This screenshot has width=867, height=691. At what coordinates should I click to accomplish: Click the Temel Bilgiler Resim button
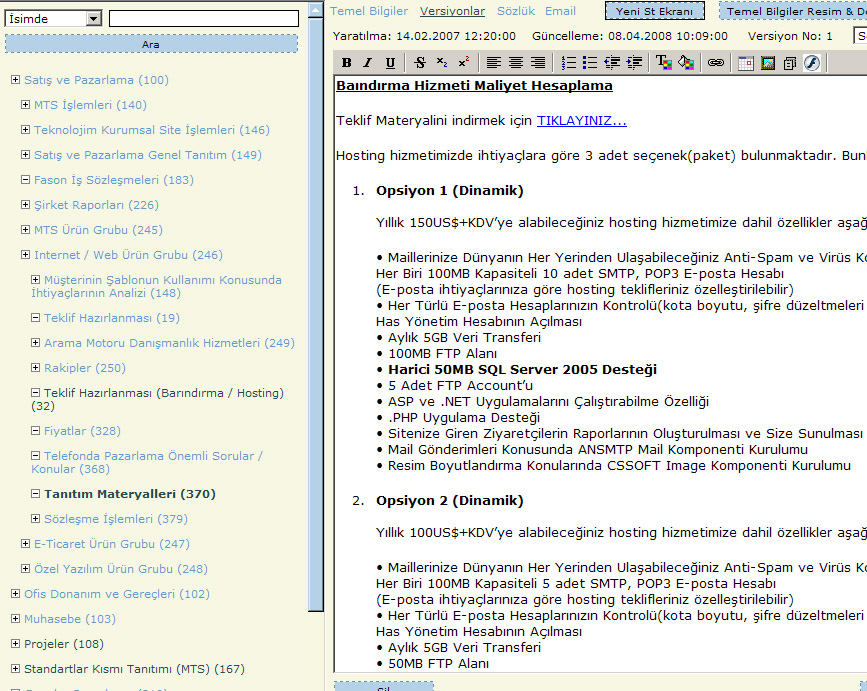point(793,11)
